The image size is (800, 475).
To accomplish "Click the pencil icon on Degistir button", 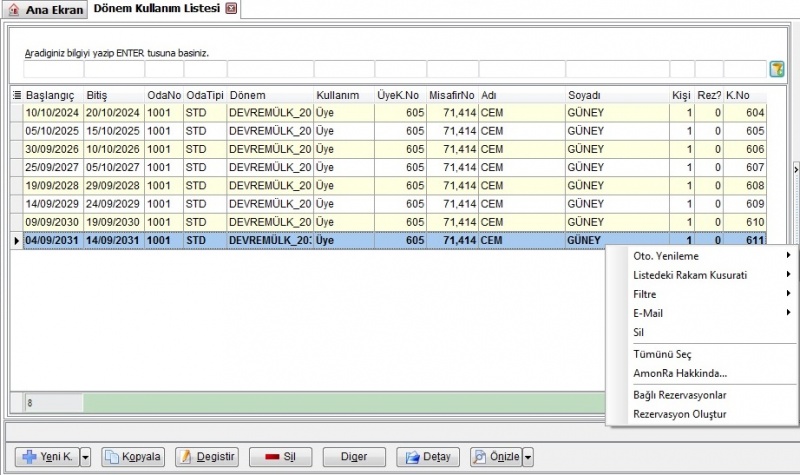I will click(x=186, y=457).
